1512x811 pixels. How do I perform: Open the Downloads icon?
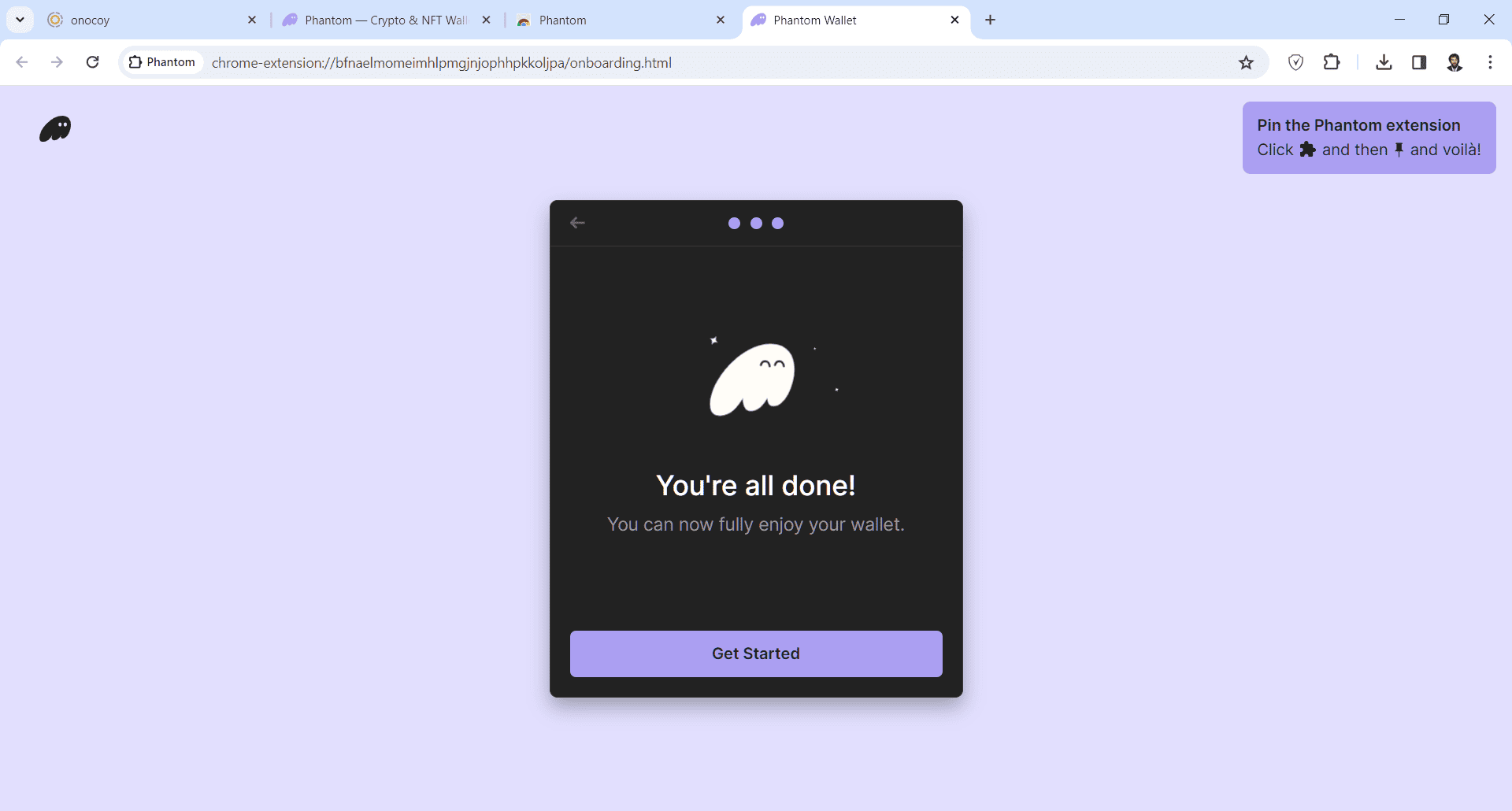[1384, 62]
